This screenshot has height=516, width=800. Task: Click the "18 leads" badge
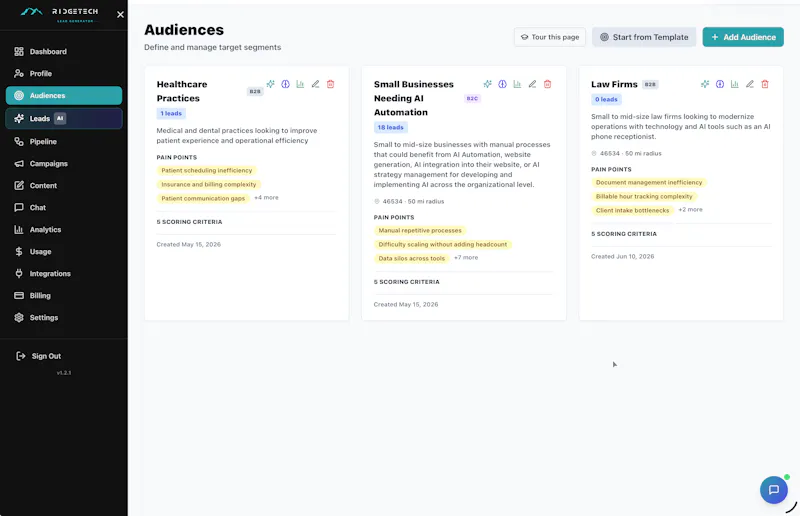[x=390, y=127]
